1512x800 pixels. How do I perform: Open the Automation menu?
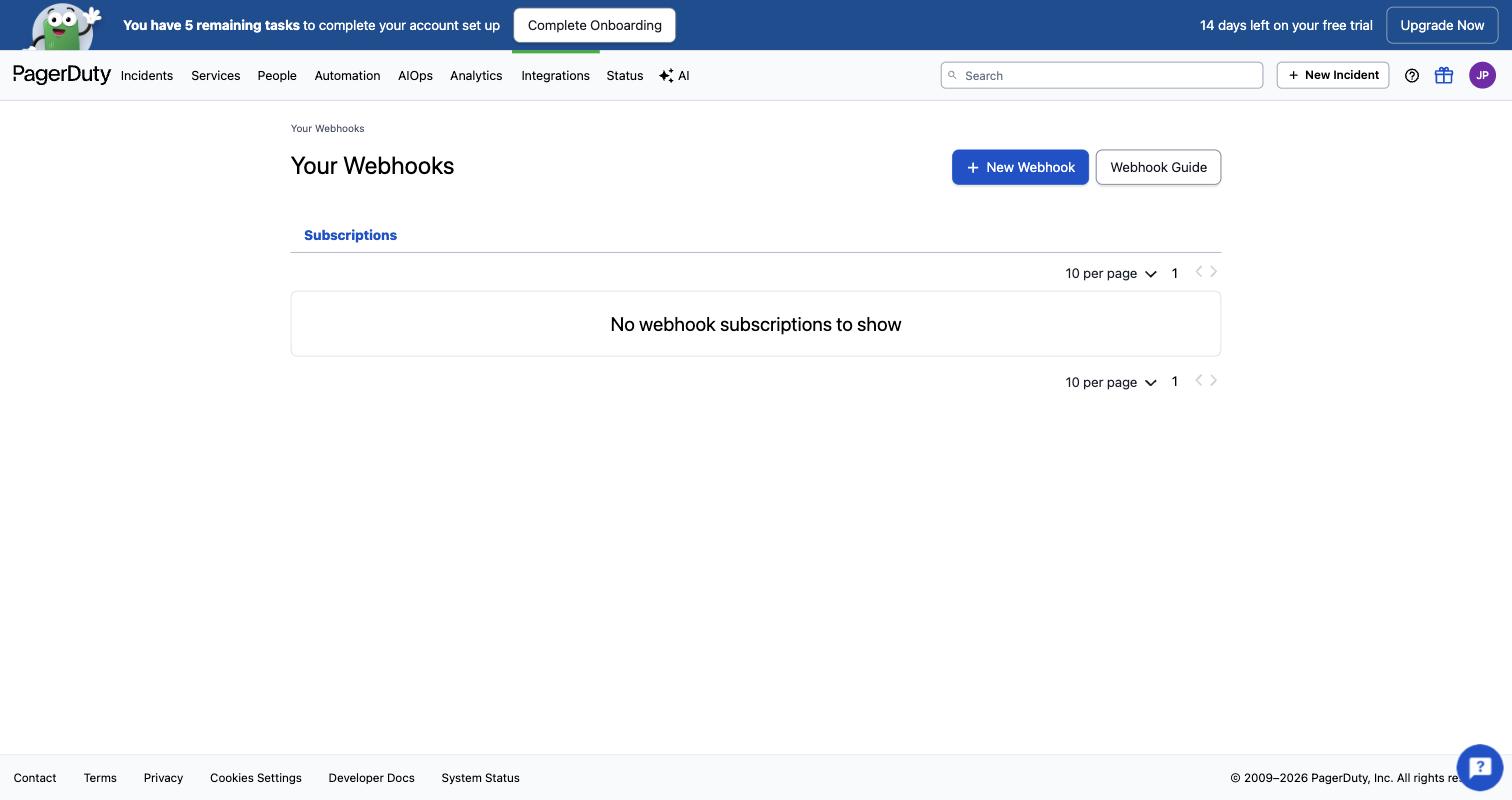[347, 75]
